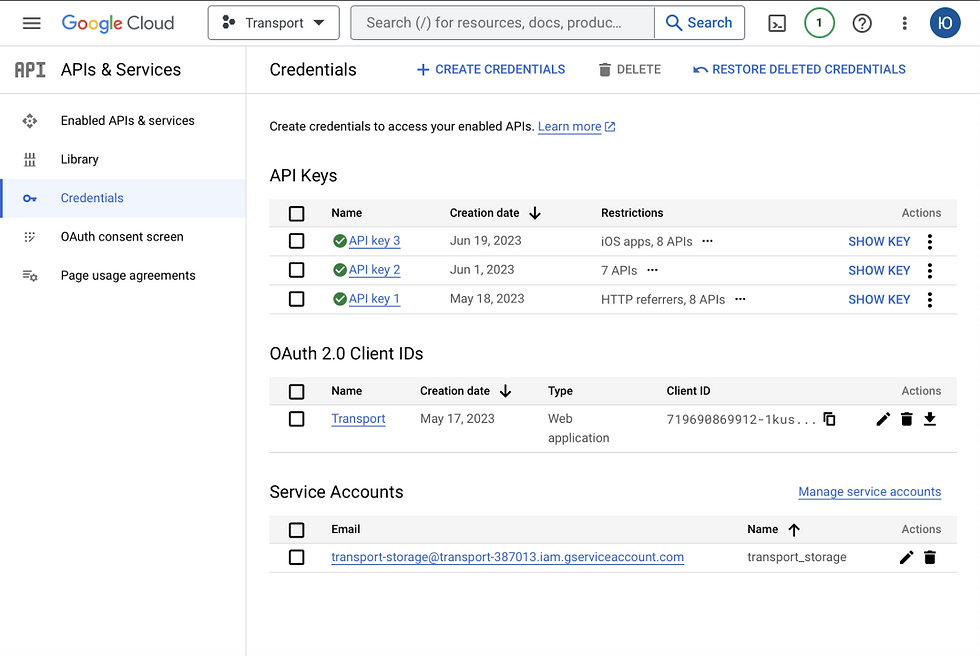Click the Type column header
Screen dimensions: 980x656
[560, 391]
